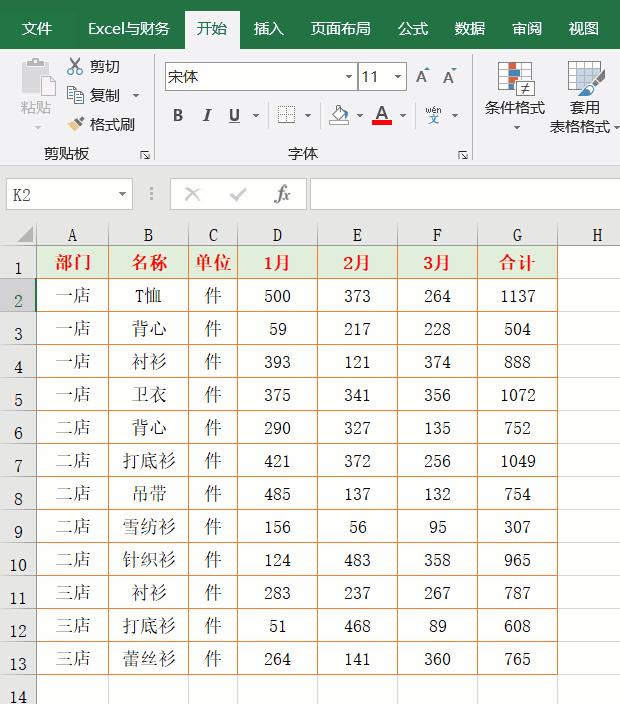Screen dimensions: 620x704
Task: Select column D header
Action: (x=277, y=235)
